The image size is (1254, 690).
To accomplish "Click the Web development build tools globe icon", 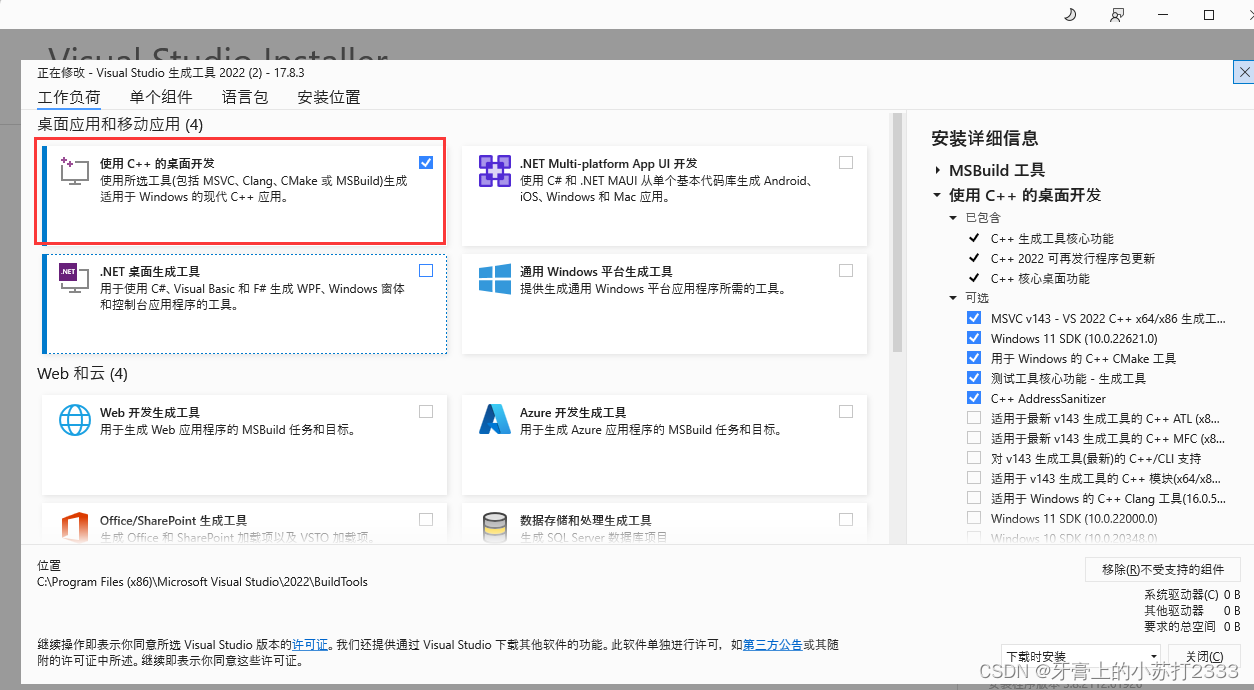I will tap(75, 420).
